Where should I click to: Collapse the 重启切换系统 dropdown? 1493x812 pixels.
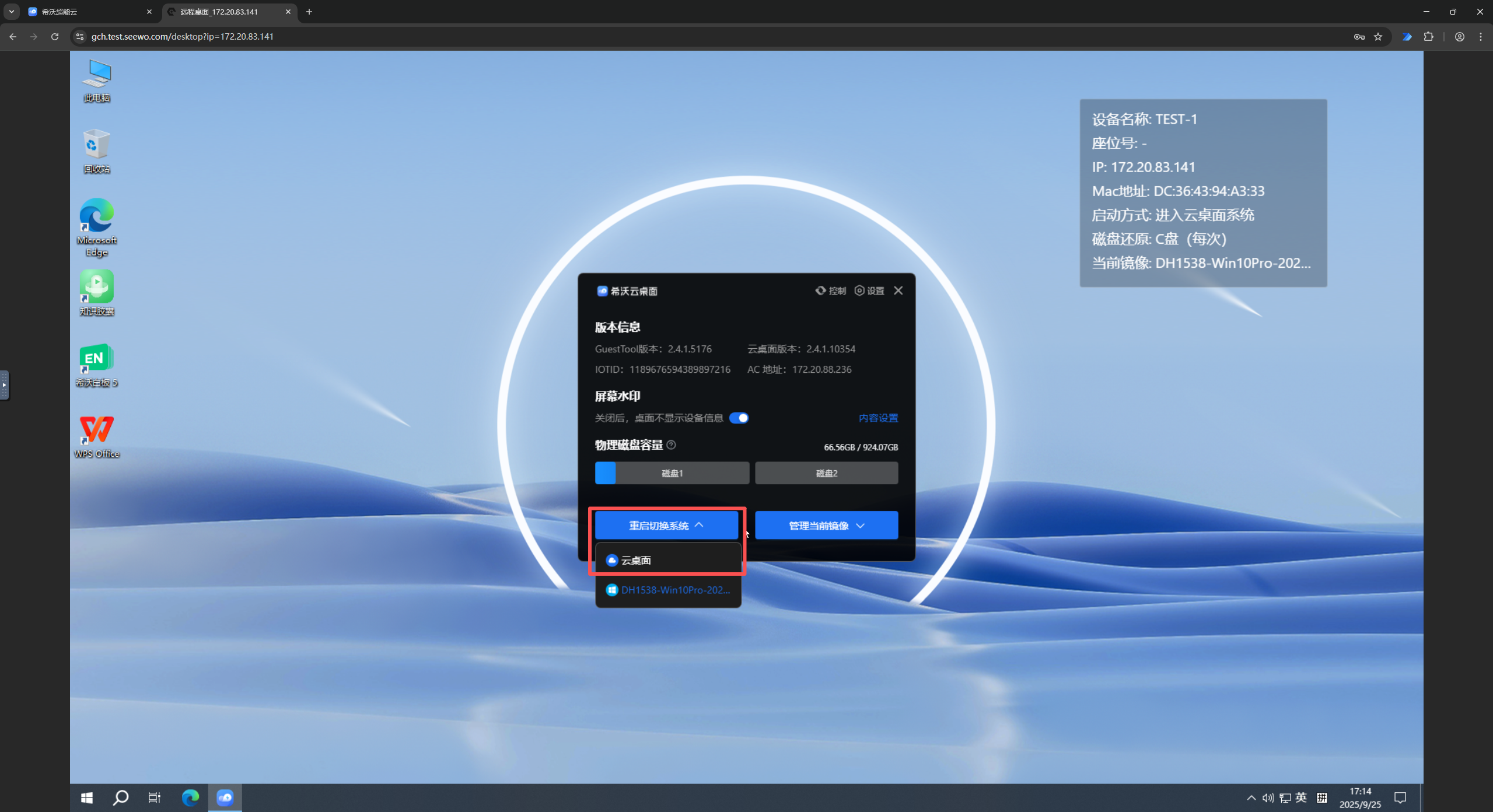click(666, 526)
